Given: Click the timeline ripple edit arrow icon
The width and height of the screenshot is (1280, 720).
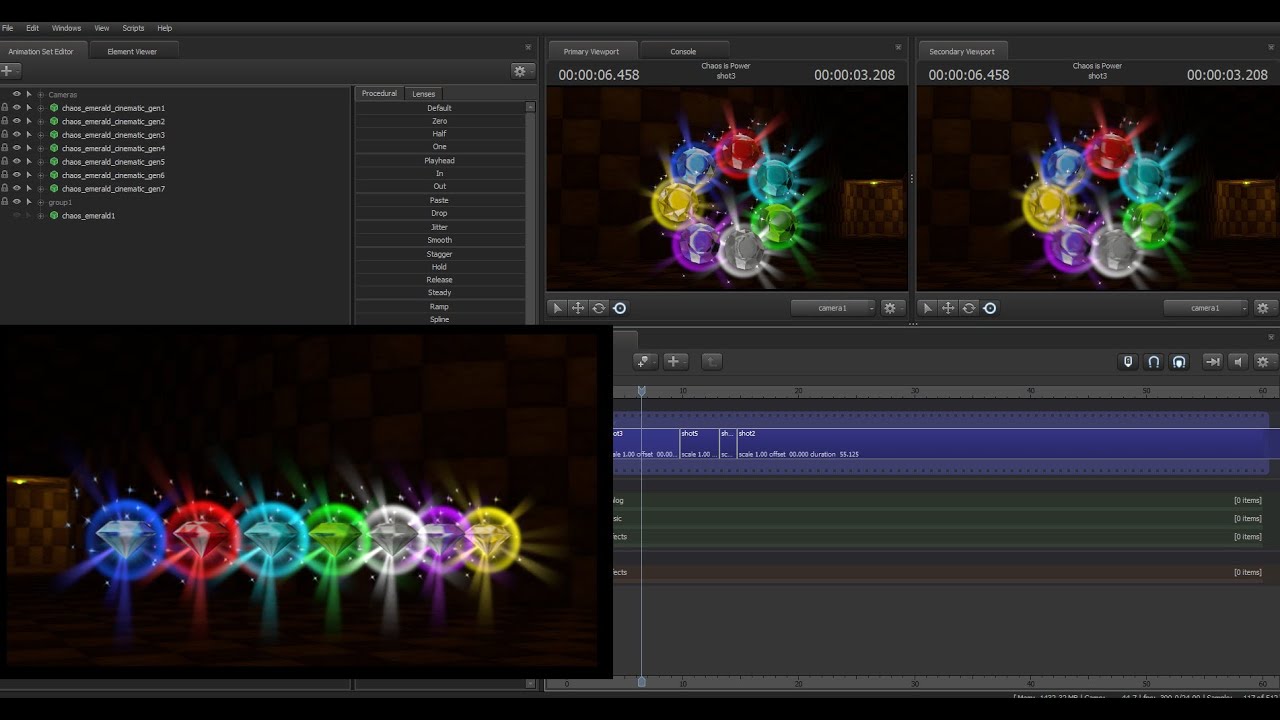Looking at the screenshot, I should (1212, 362).
